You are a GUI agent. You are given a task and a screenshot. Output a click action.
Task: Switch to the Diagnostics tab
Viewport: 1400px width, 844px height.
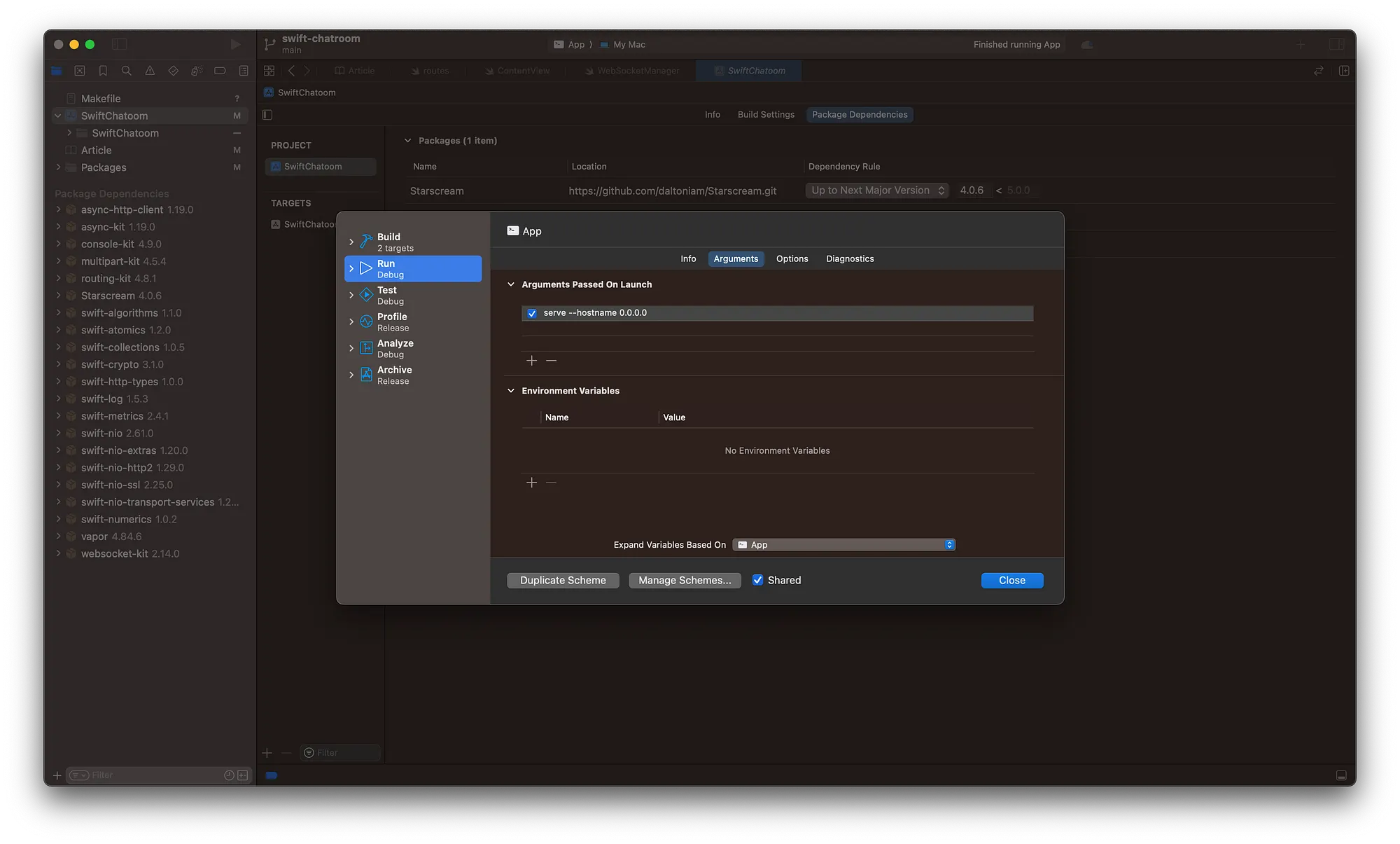[850, 258]
